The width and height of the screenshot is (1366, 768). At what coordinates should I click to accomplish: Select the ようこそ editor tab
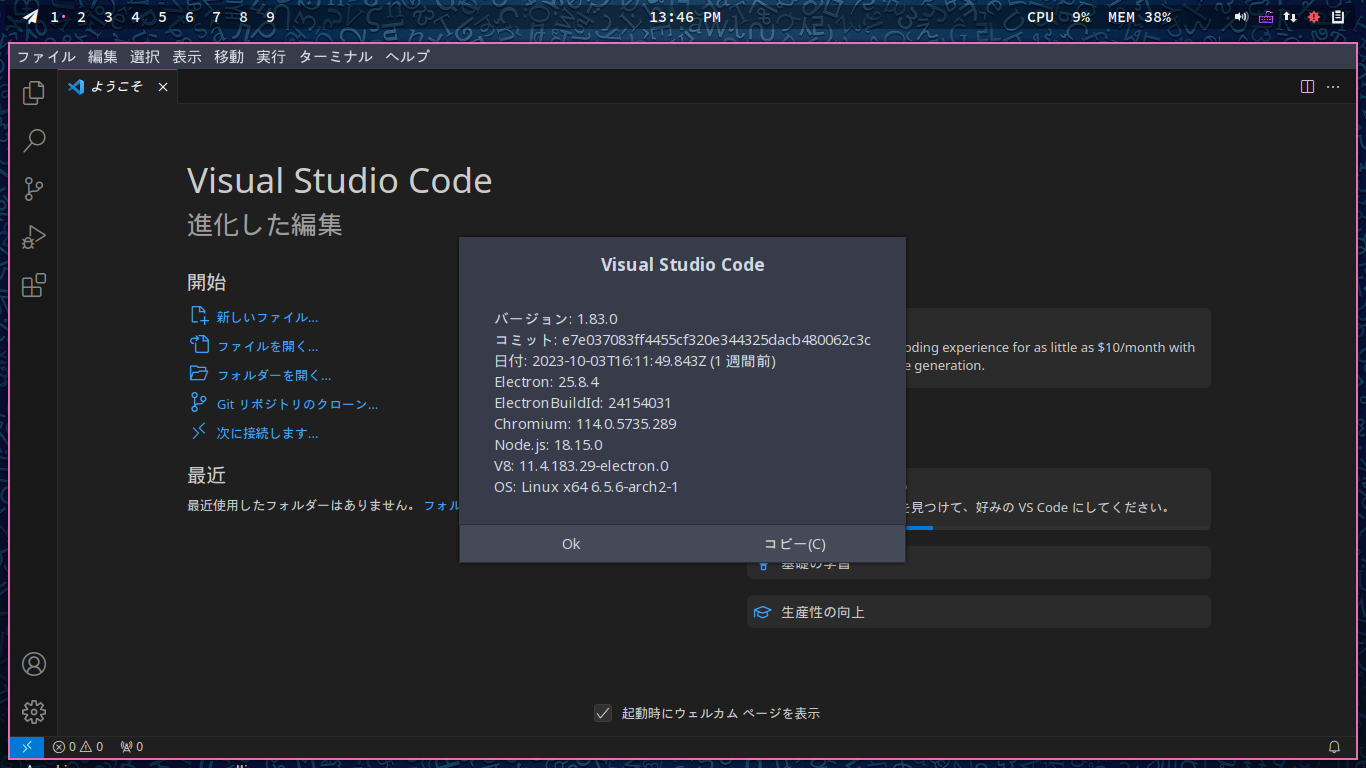118,87
